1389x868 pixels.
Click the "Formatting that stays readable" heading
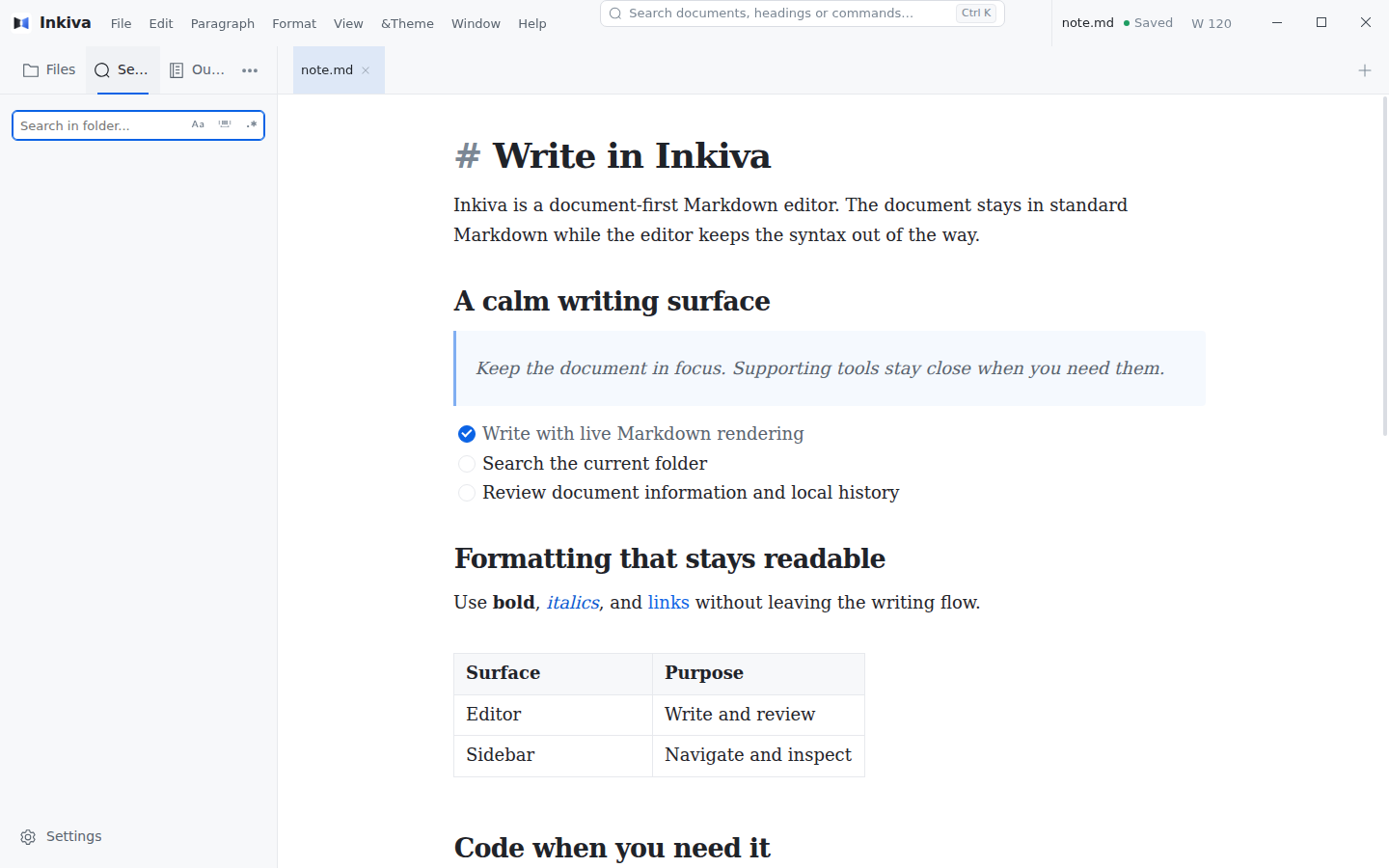pos(670,558)
